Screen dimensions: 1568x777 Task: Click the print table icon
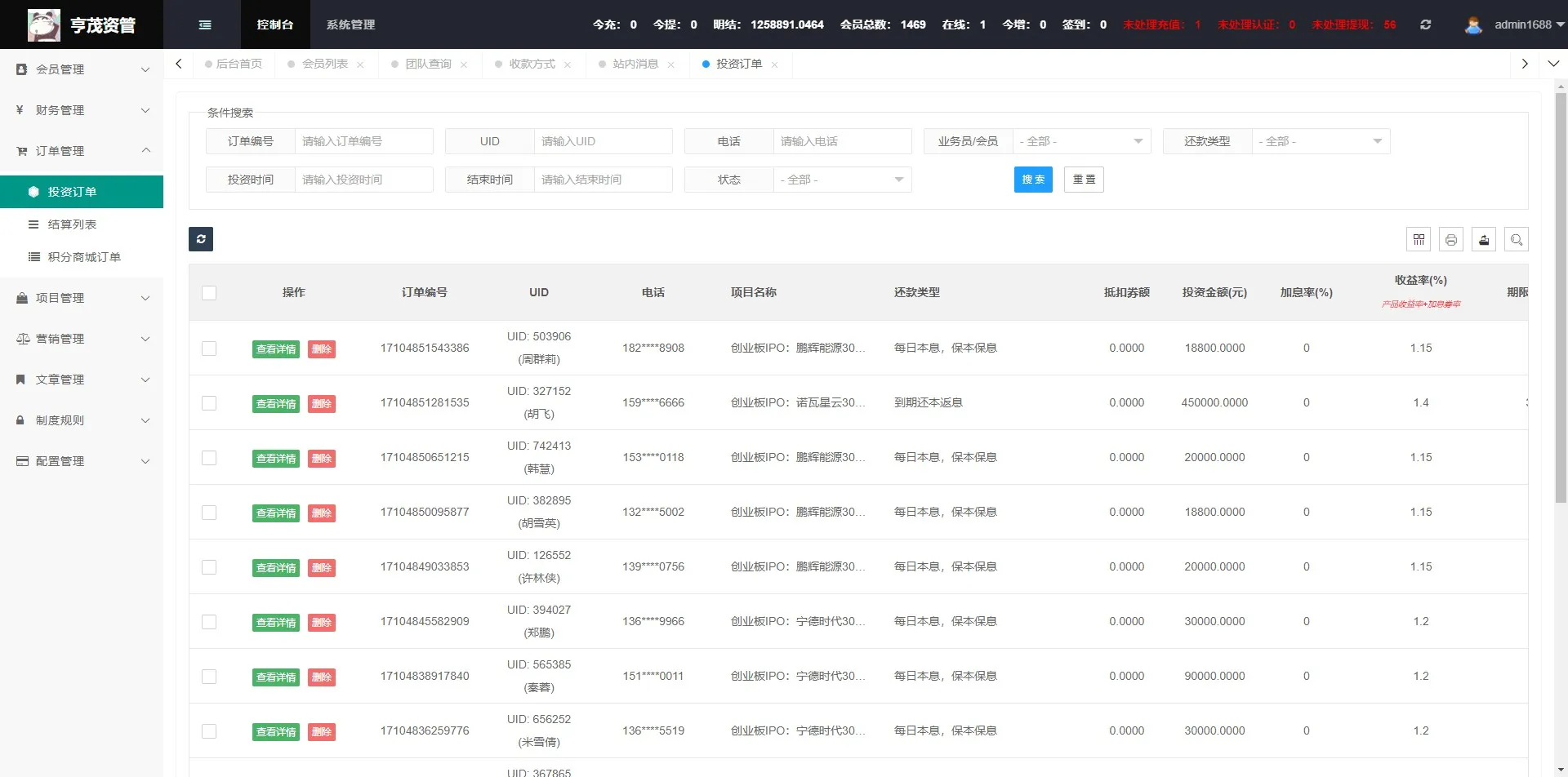click(x=1451, y=239)
